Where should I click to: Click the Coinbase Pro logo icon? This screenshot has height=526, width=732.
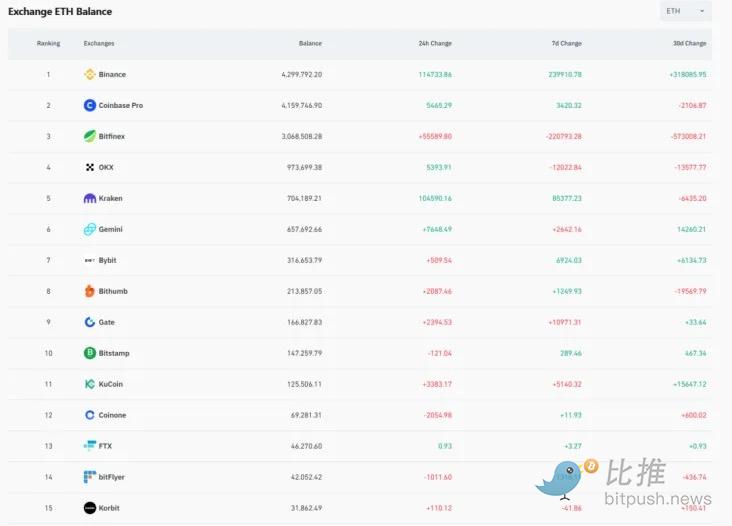coord(90,105)
